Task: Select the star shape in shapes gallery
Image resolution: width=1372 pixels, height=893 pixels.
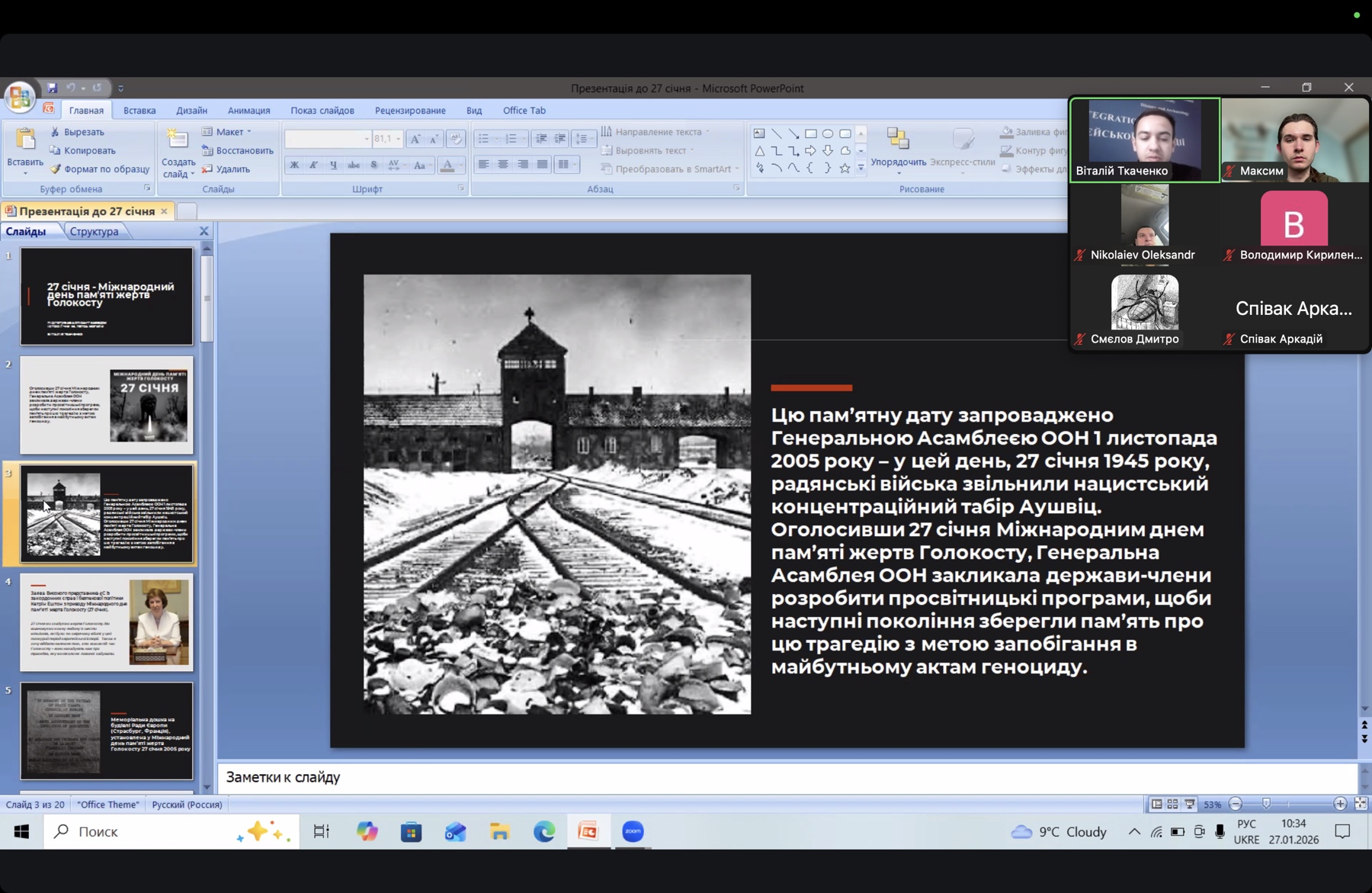Action: coord(845,169)
